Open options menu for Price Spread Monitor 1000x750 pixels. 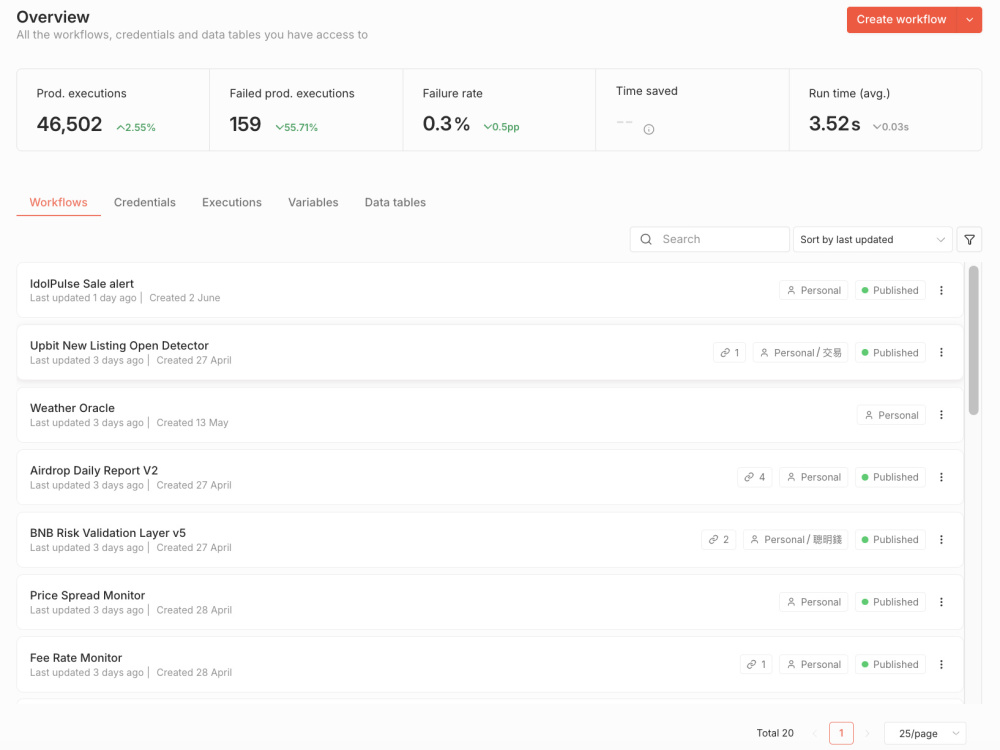[941, 602]
